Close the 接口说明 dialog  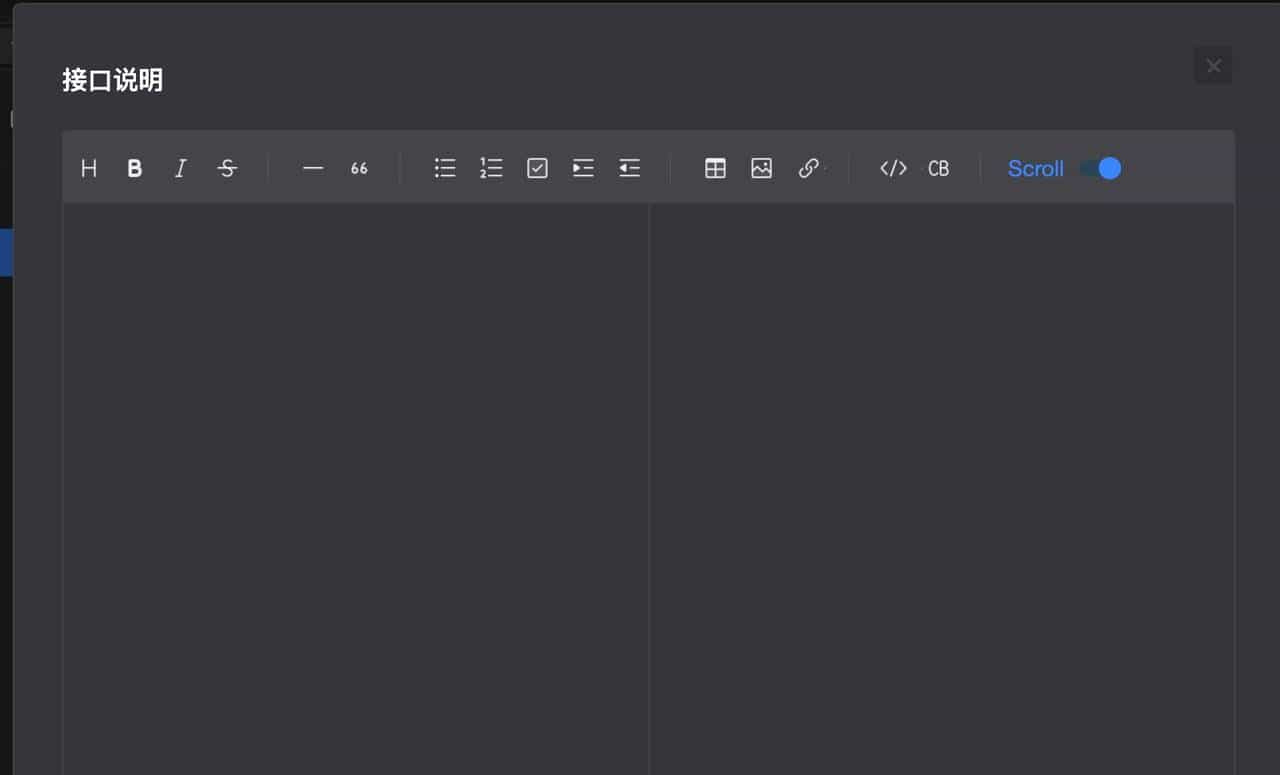(x=1213, y=66)
